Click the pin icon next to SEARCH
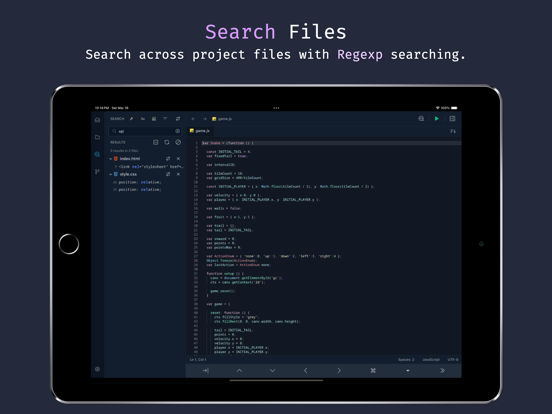Screen dimensions: 552x414 click(131, 119)
